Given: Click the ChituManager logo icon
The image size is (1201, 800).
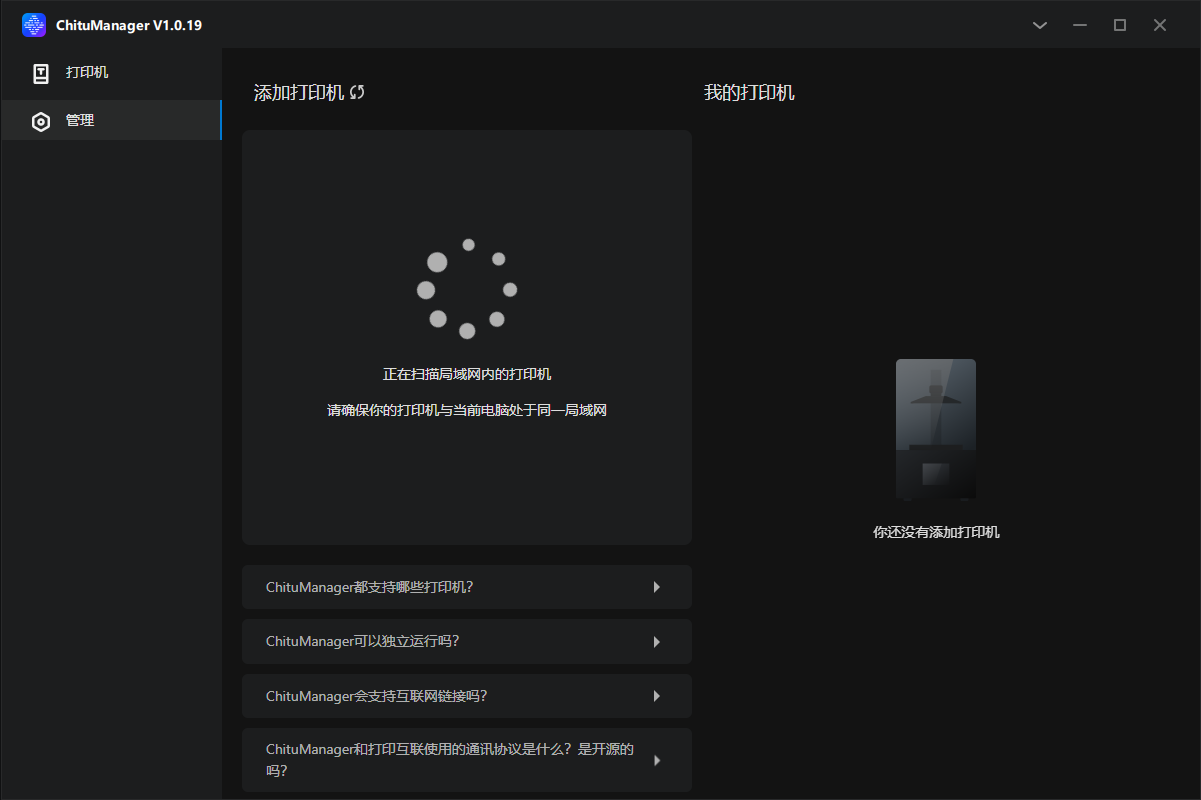Looking at the screenshot, I should coord(34,25).
